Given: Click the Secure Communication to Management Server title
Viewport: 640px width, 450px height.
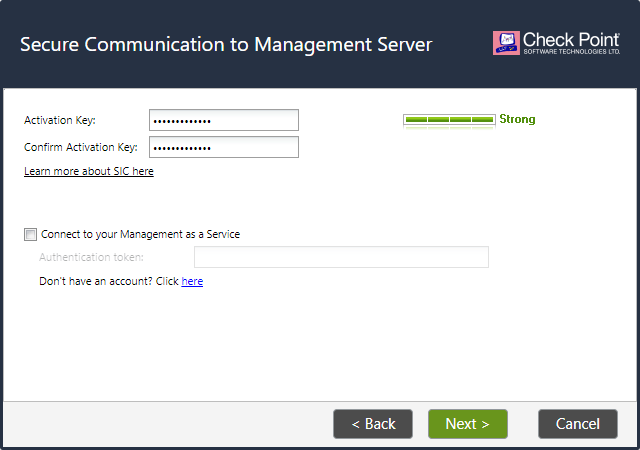Looking at the screenshot, I should point(226,45).
